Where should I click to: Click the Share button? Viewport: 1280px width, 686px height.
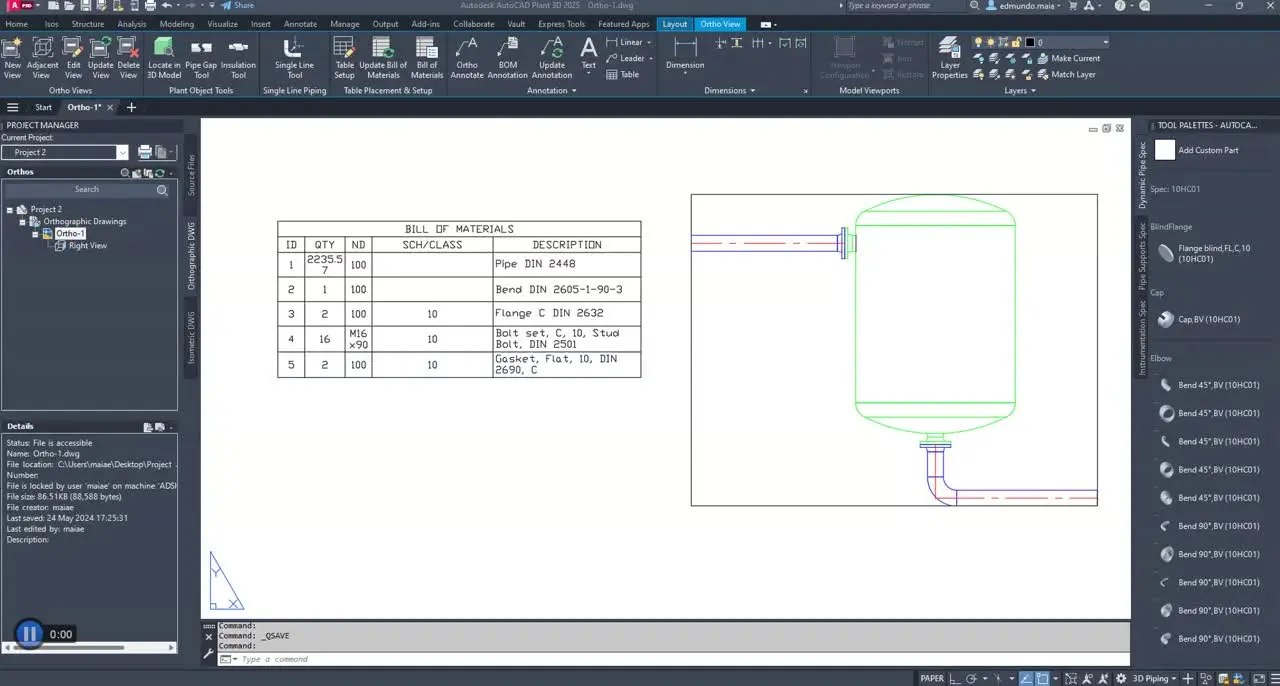click(x=237, y=5)
